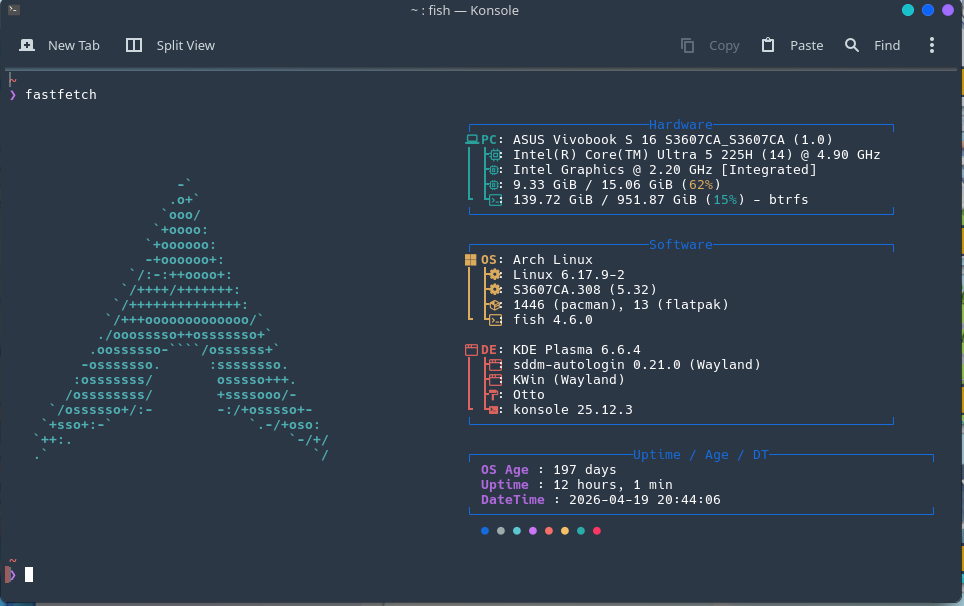Click the window icon beside DE

472,350
